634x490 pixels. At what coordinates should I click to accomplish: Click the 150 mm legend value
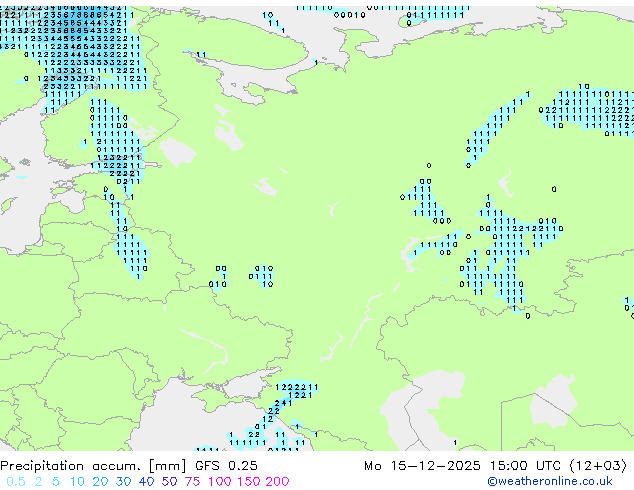point(249,482)
